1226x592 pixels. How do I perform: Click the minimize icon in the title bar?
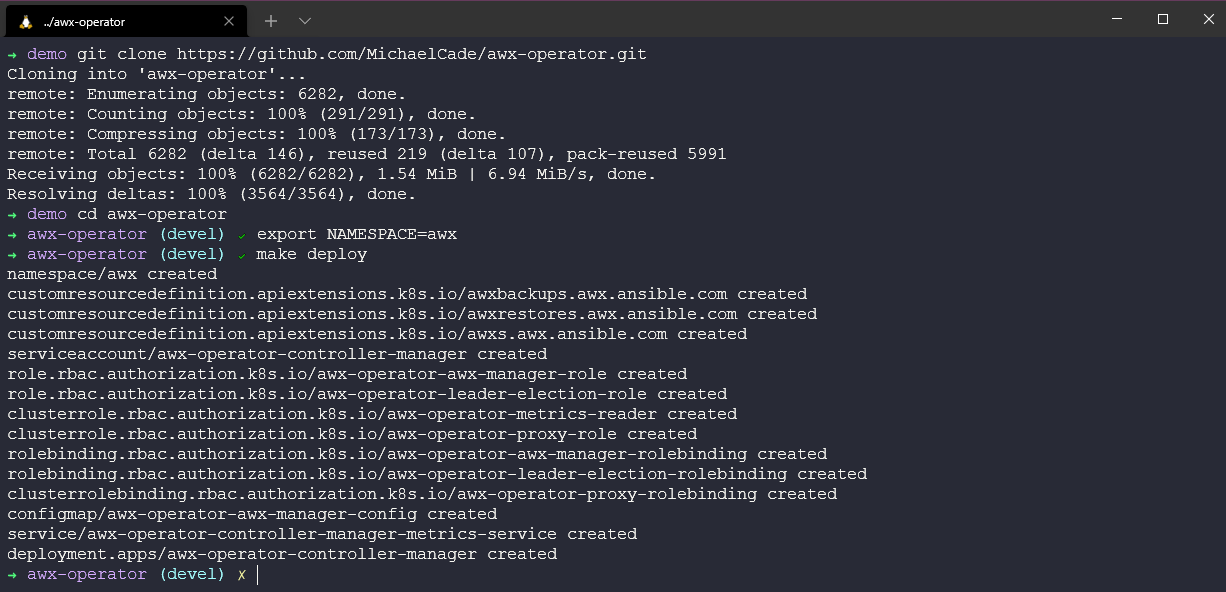point(1116,20)
